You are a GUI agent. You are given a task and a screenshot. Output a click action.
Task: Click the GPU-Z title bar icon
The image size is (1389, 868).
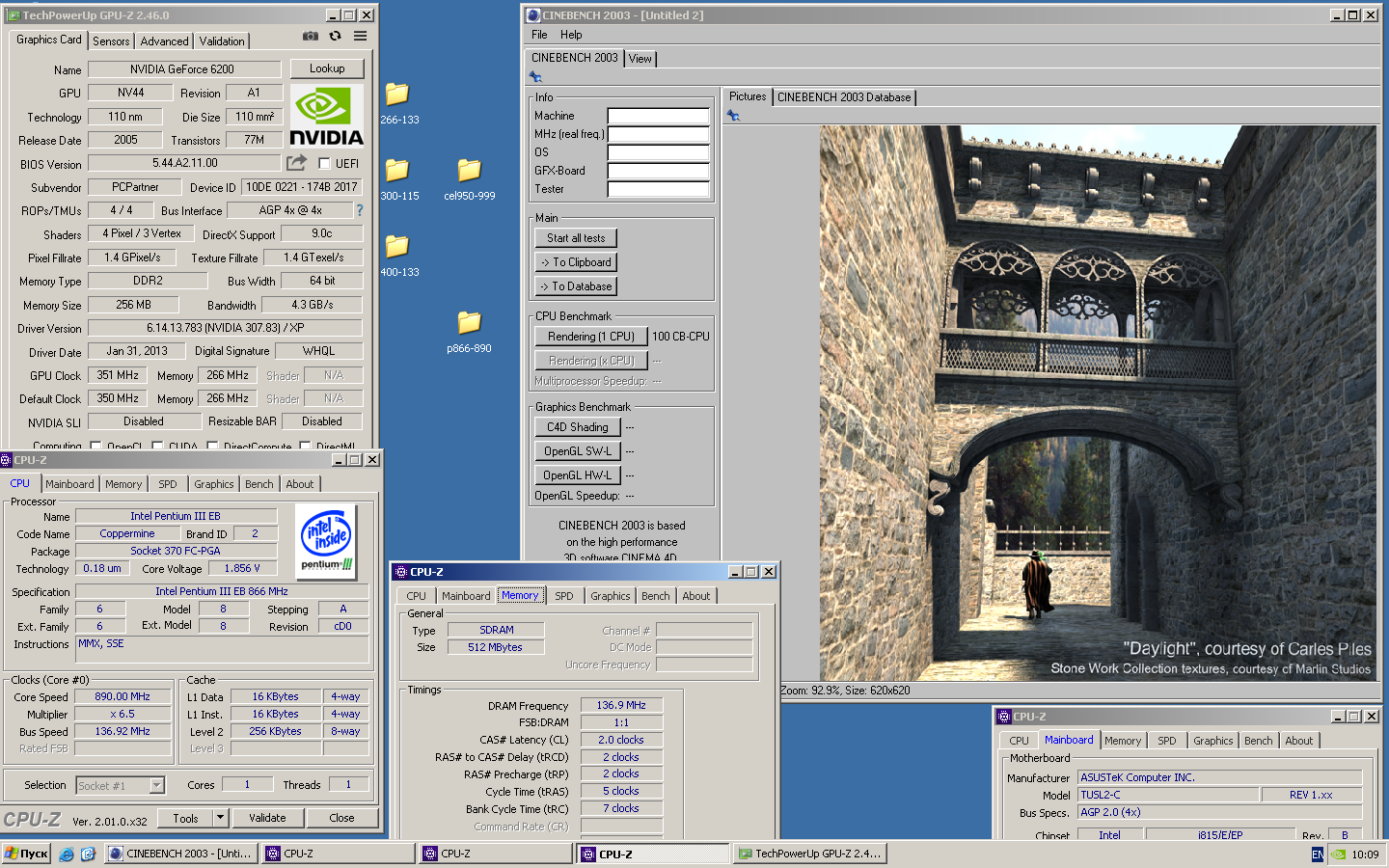click(14, 15)
